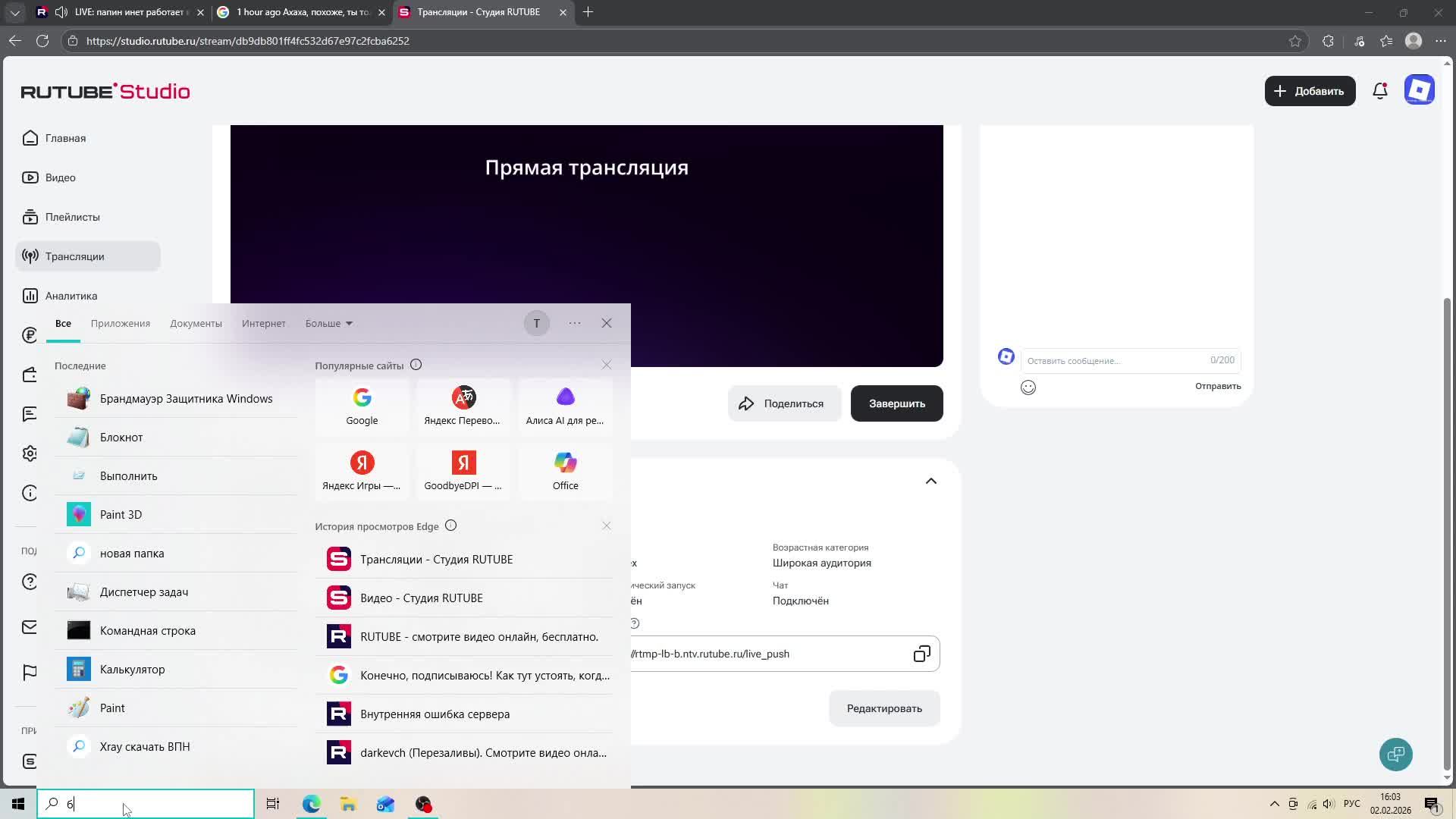Screen dimensions: 1456x819
Task: Click the Google popular site tile
Action: [x=362, y=406]
